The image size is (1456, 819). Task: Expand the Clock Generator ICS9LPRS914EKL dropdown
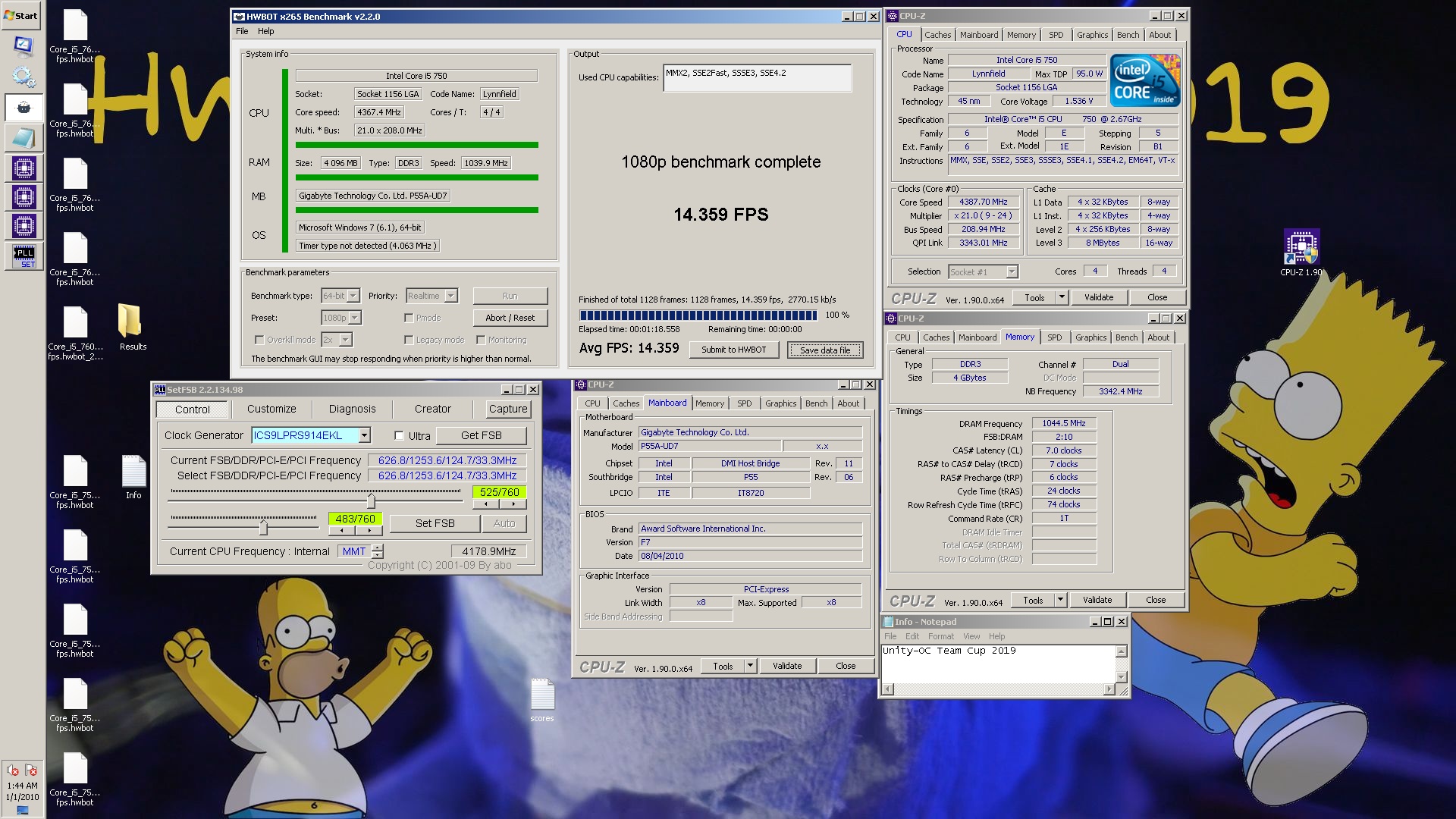[x=365, y=435]
